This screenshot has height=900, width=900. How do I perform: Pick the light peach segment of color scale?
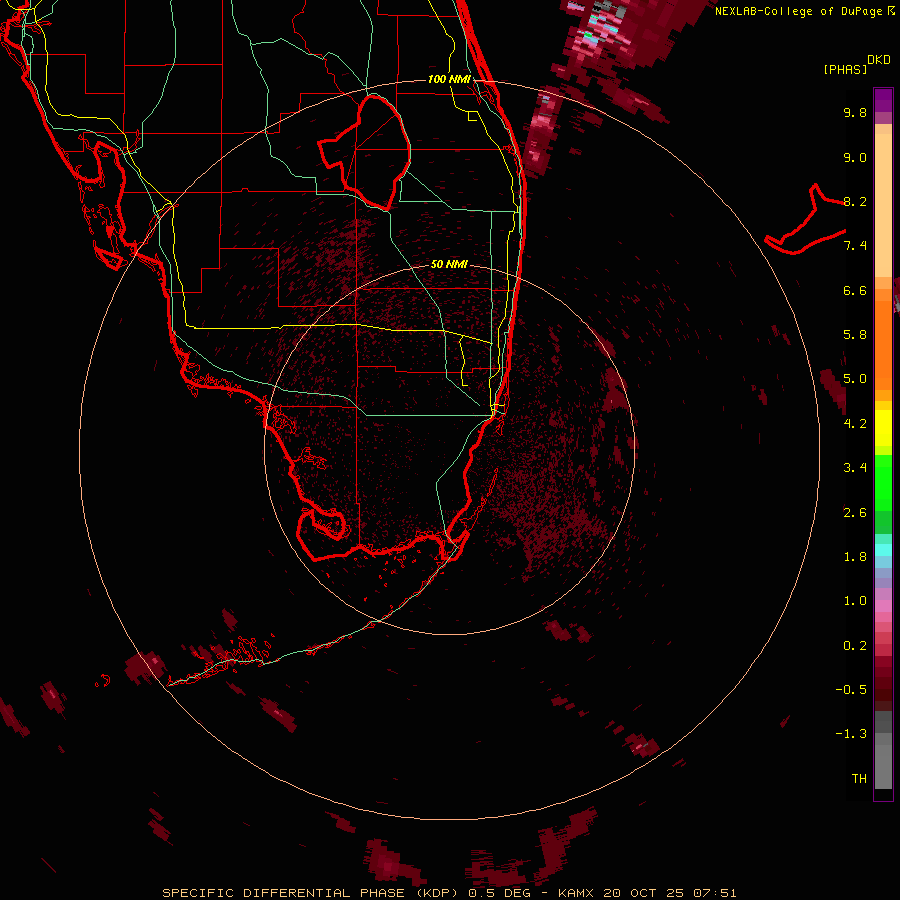pyautogui.click(x=883, y=205)
